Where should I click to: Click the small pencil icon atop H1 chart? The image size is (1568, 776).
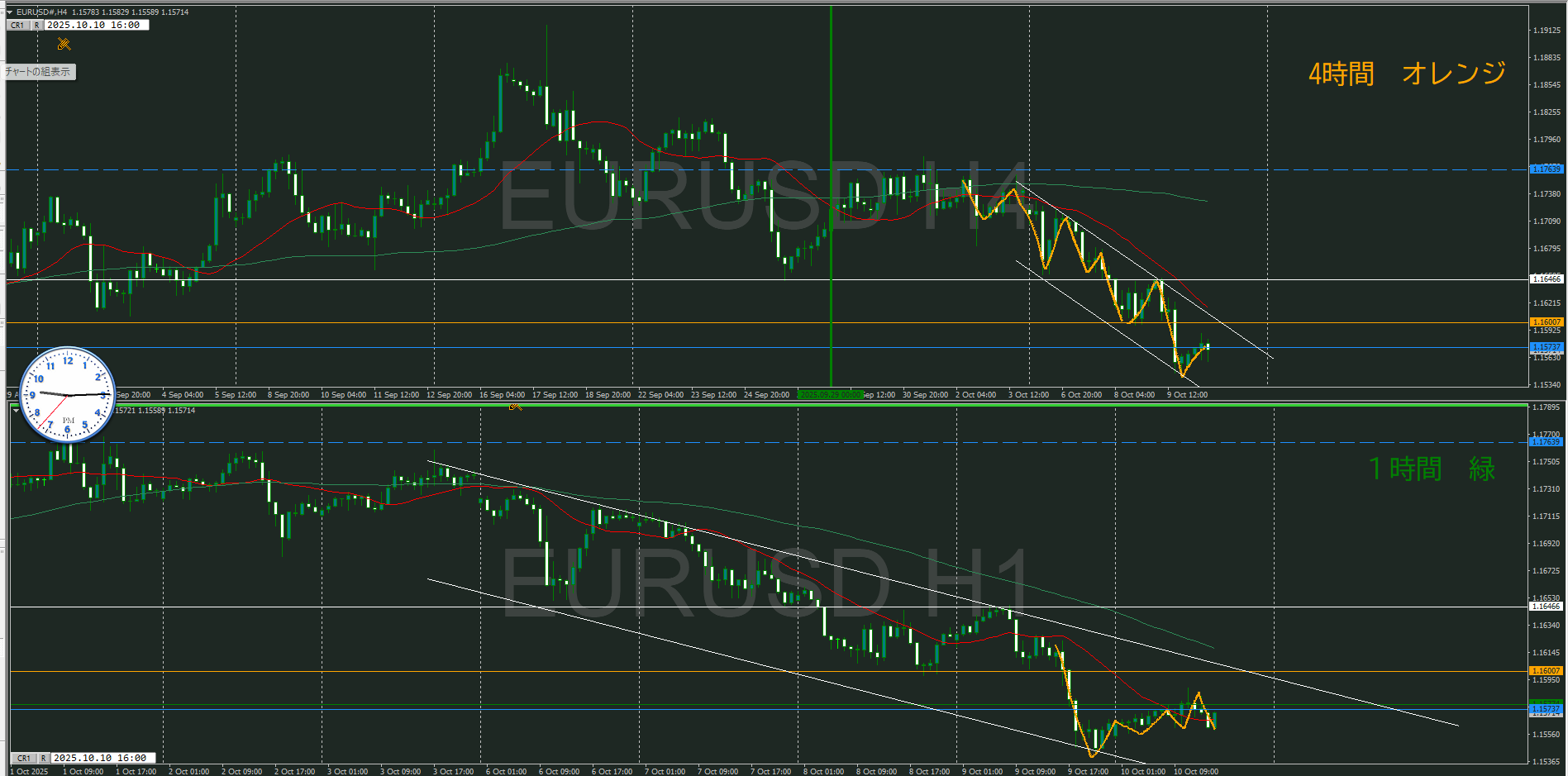click(x=515, y=406)
